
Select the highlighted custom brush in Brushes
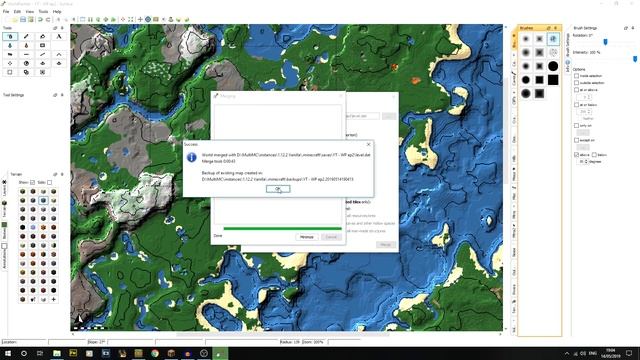553,39
